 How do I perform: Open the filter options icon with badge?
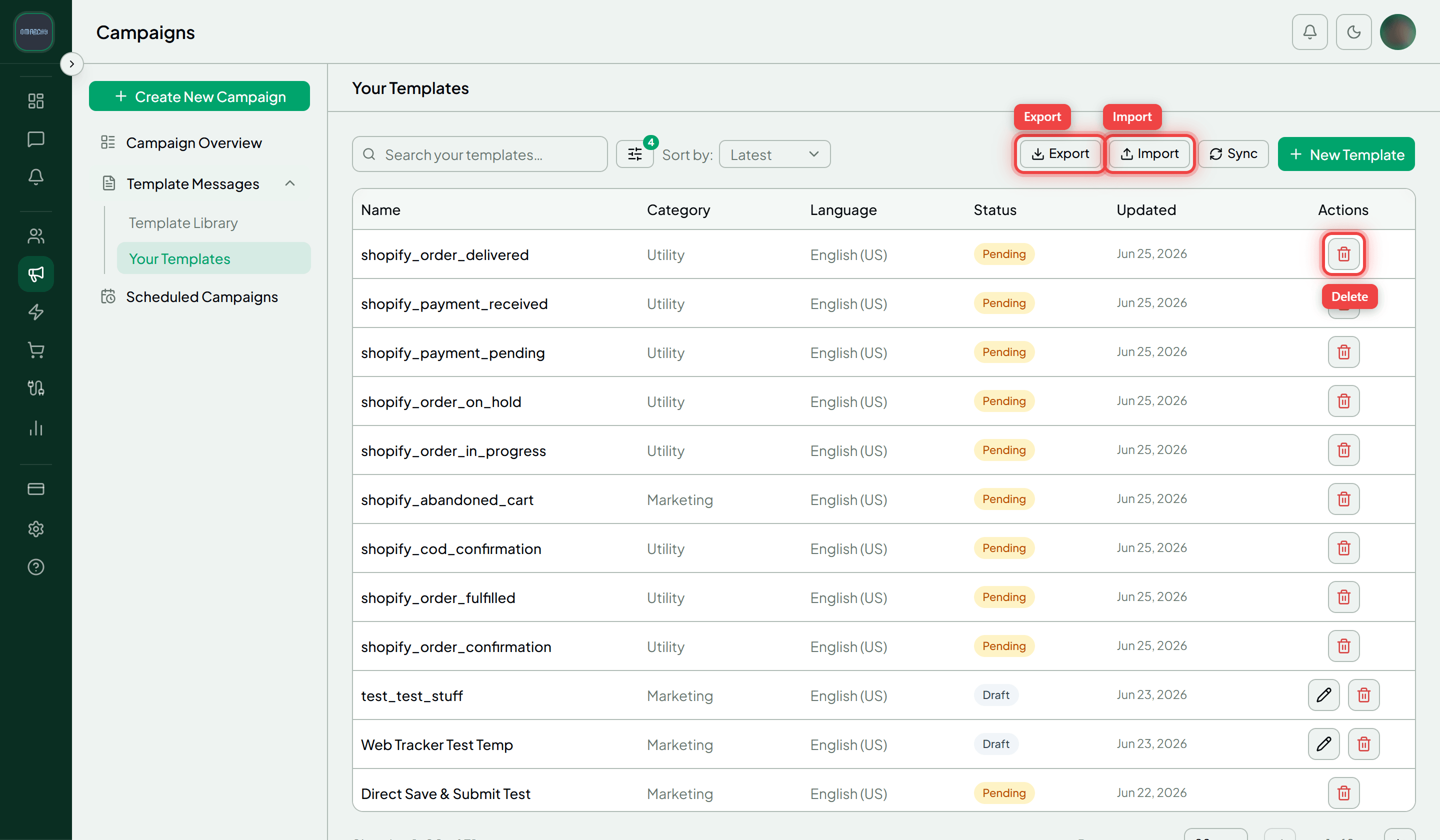(635, 154)
